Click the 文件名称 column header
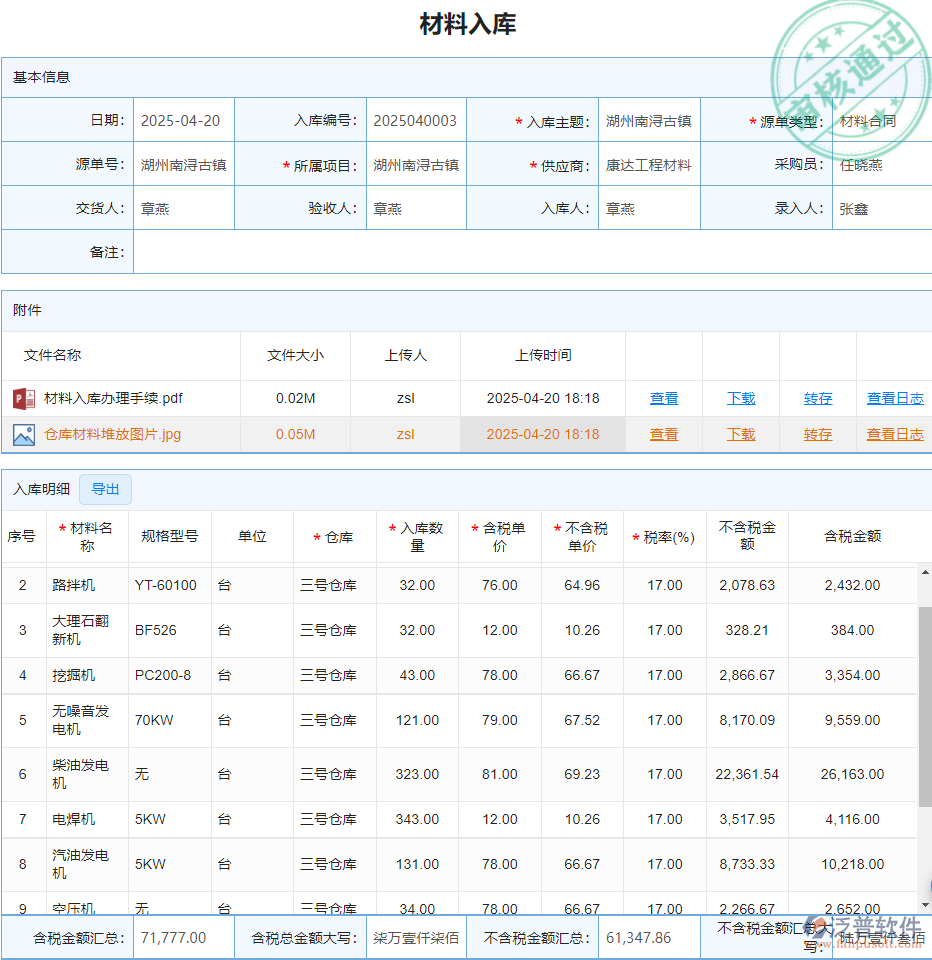The width and height of the screenshot is (932, 960). pos(53,355)
